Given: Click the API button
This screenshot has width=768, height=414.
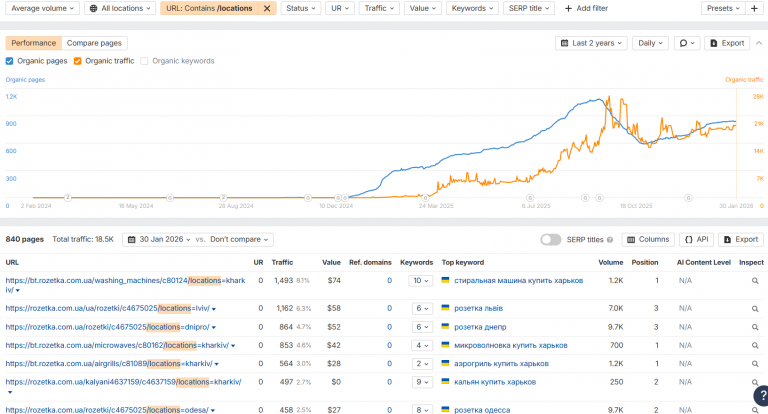Looking at the screenshot, I should coord(696,240).
